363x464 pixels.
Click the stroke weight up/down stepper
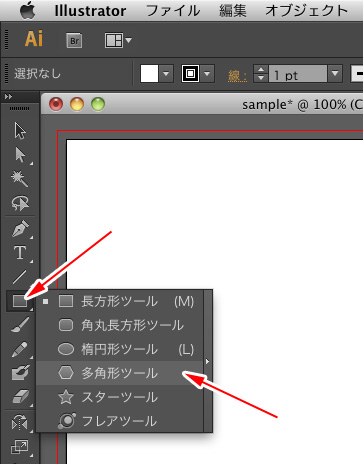pos(261,74)
